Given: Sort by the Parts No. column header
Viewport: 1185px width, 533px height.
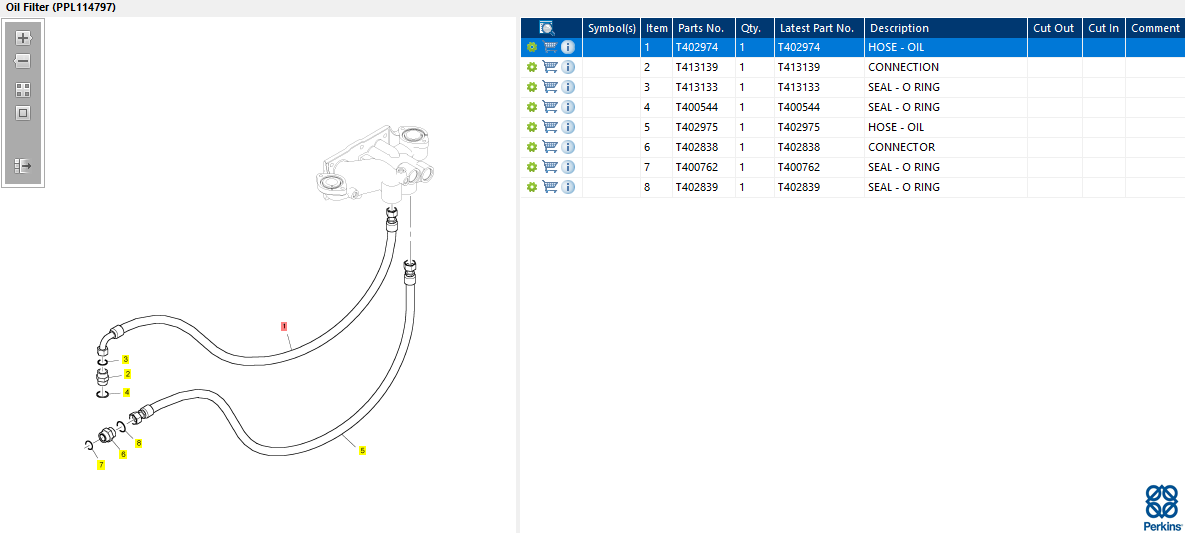Looking at the screenshot, I should tap(700, 29).
